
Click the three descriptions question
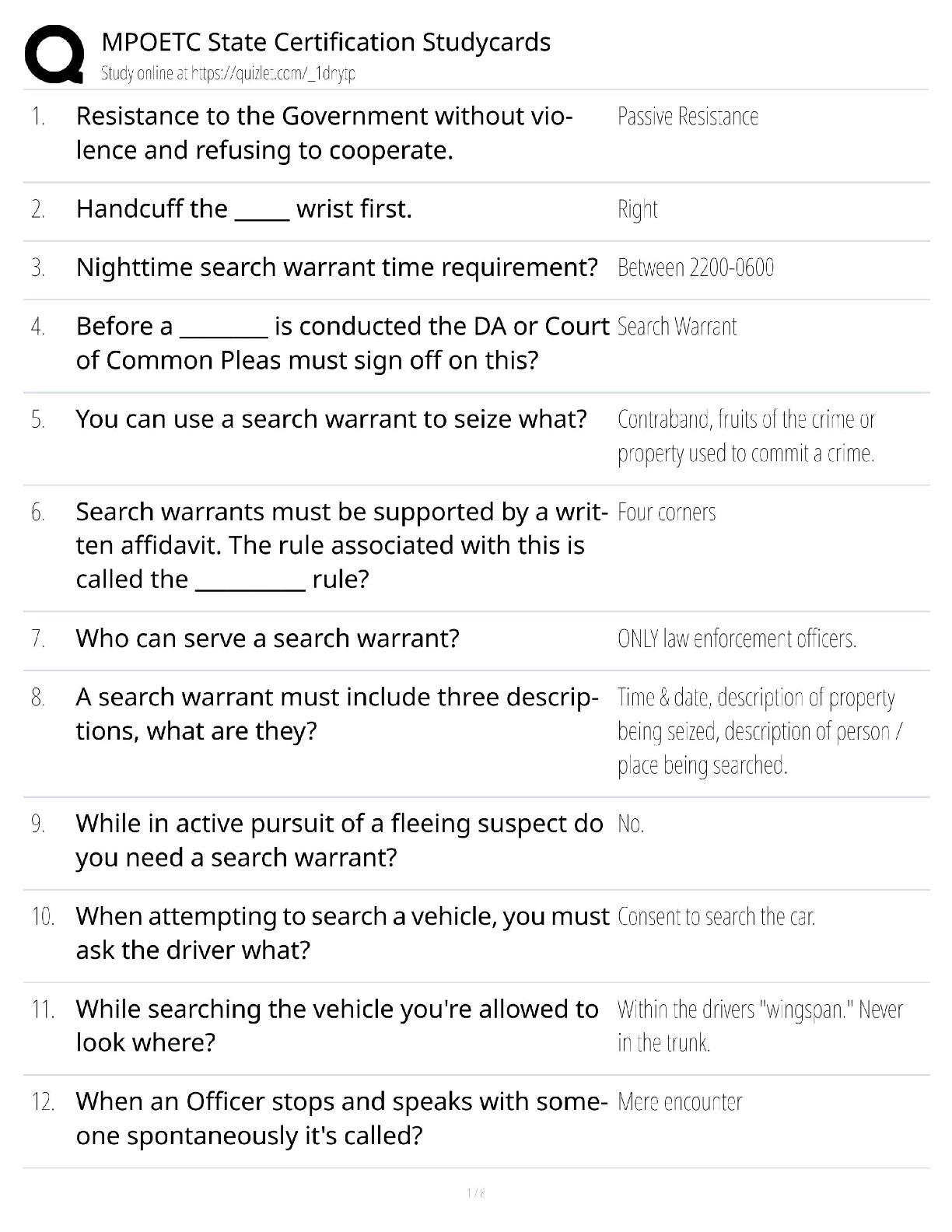pos(337,714)
